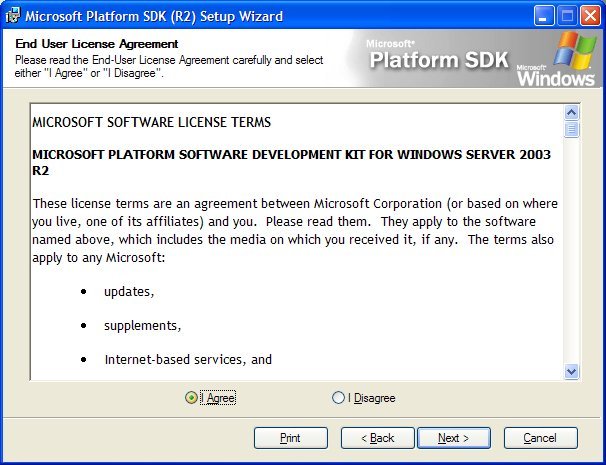Click the Platform SDK banner logo text
The width and height of the screenshot is (606, 465).
[437, 59]
